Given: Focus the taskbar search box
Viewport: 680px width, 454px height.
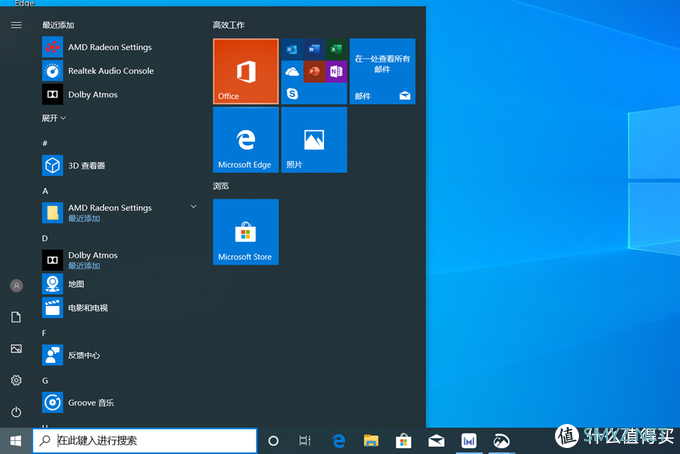Looking at the screenshot, I should coord(145,441).
